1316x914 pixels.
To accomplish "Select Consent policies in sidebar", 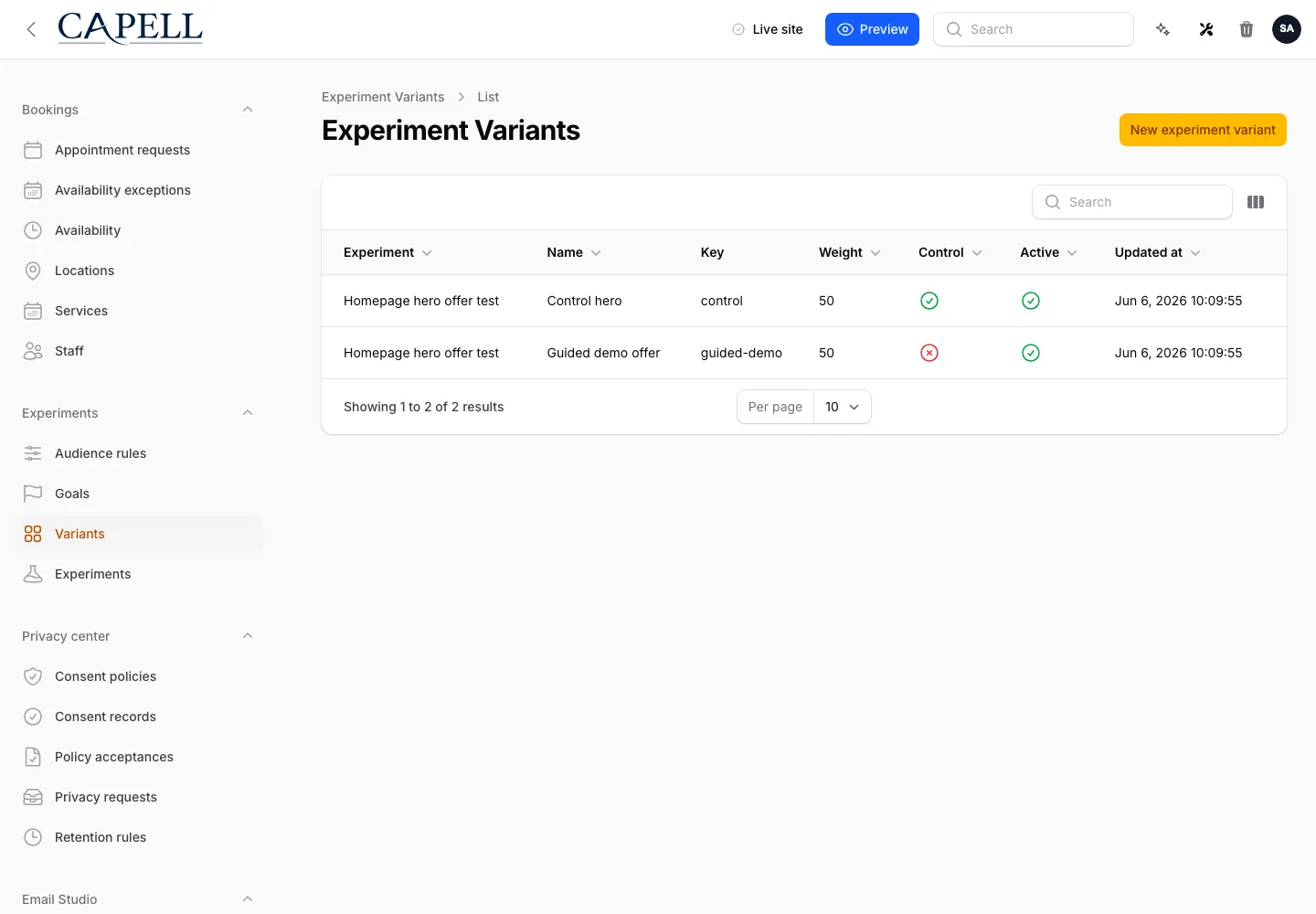I will (139, 676).
